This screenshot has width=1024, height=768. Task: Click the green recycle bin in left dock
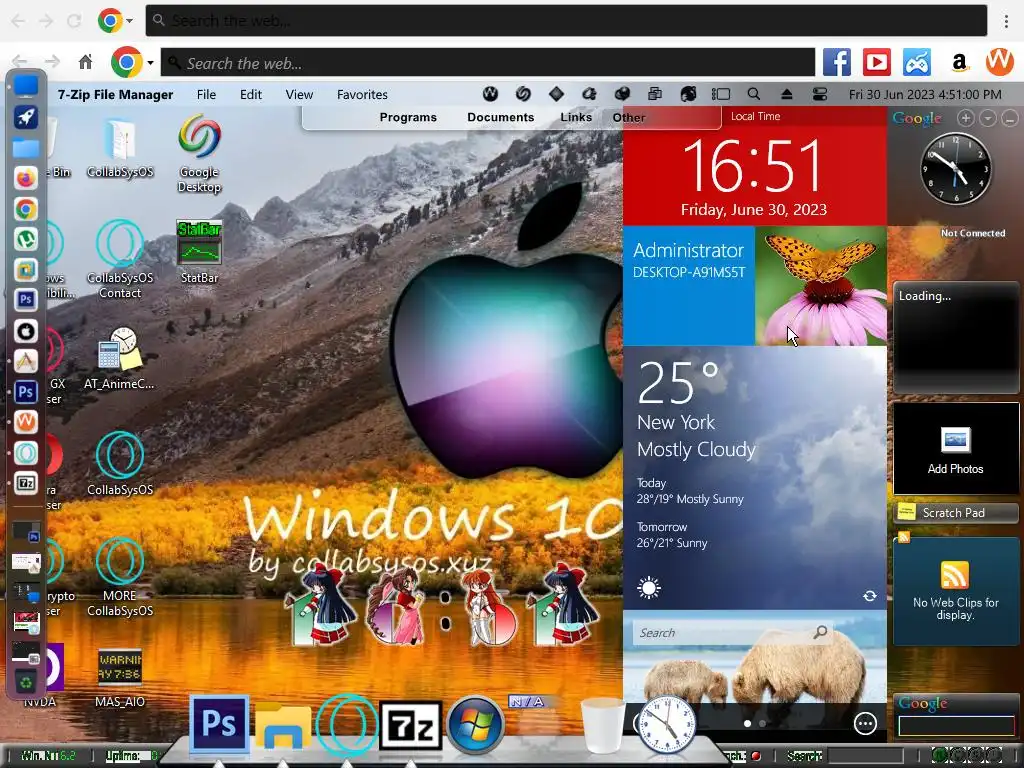click(x=26, y=683)
